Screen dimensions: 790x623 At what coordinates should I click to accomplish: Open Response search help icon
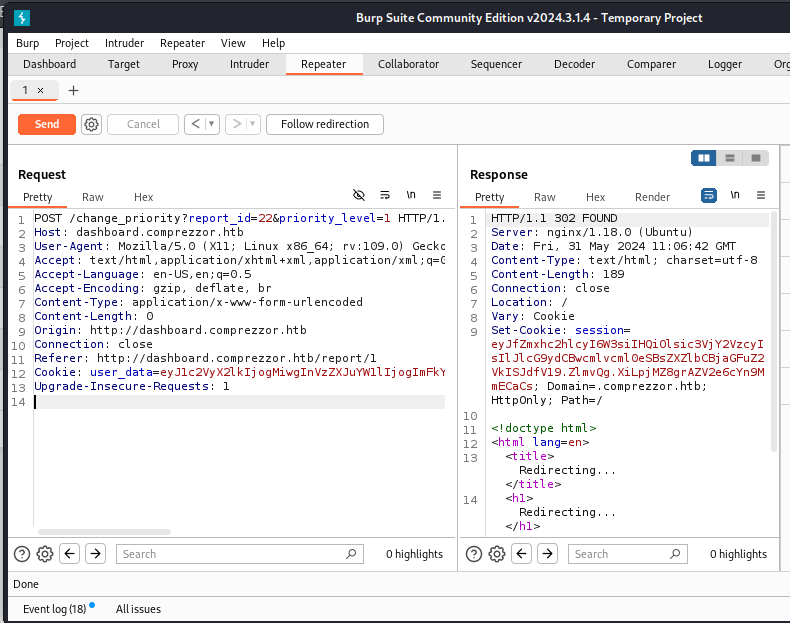coord(474,554)
